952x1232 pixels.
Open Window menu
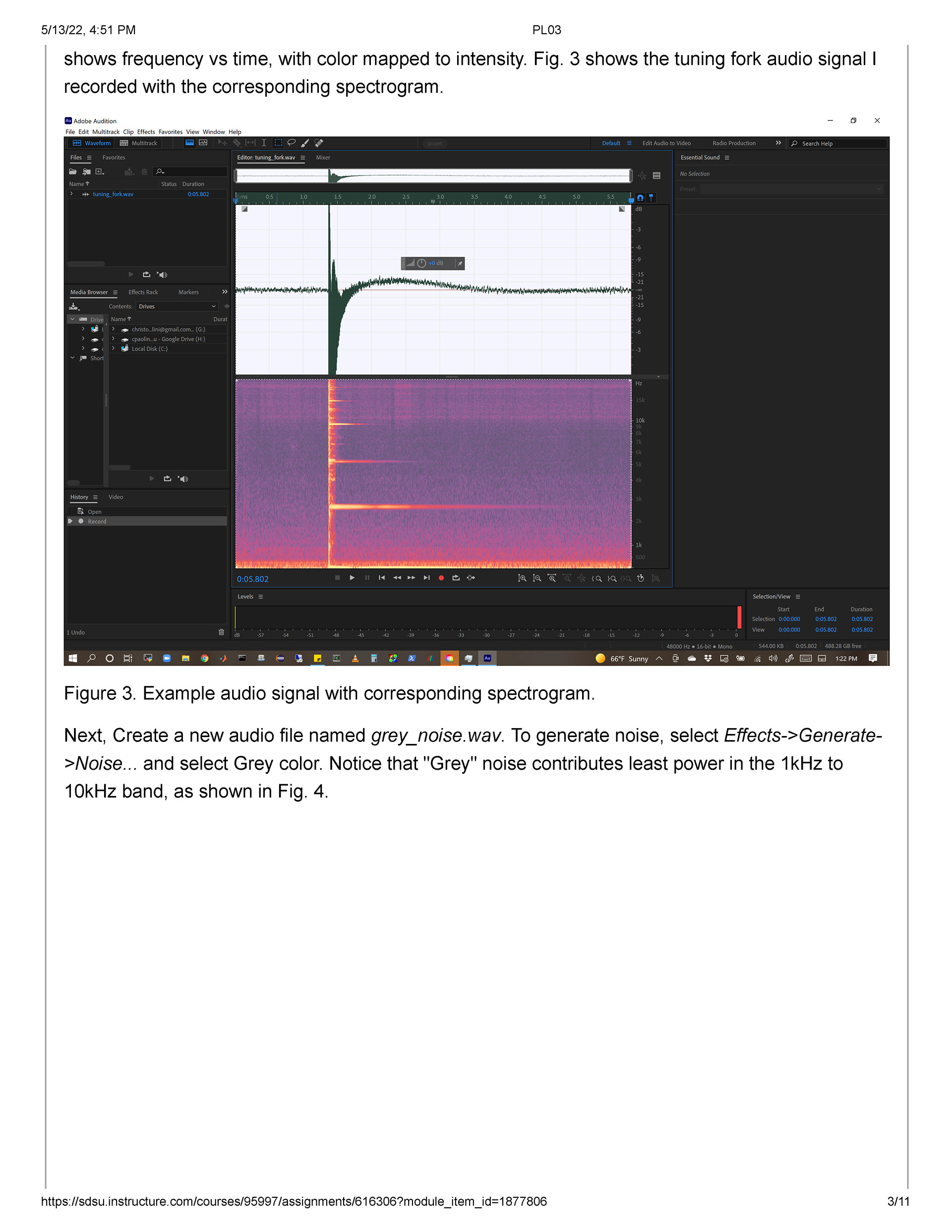click(214, 132)
